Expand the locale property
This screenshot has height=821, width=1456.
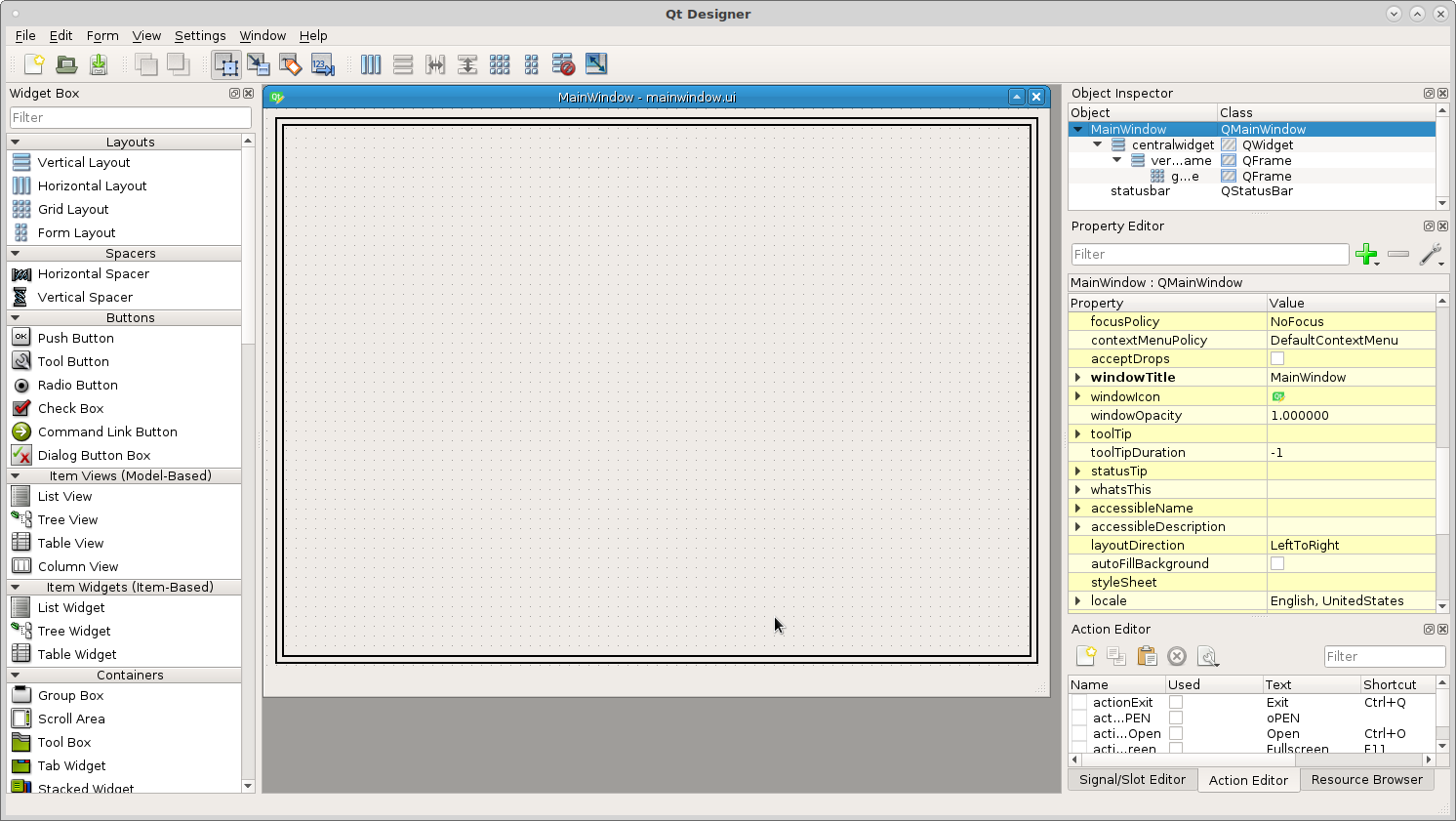pyautogui.click(x=1078, y=600)
